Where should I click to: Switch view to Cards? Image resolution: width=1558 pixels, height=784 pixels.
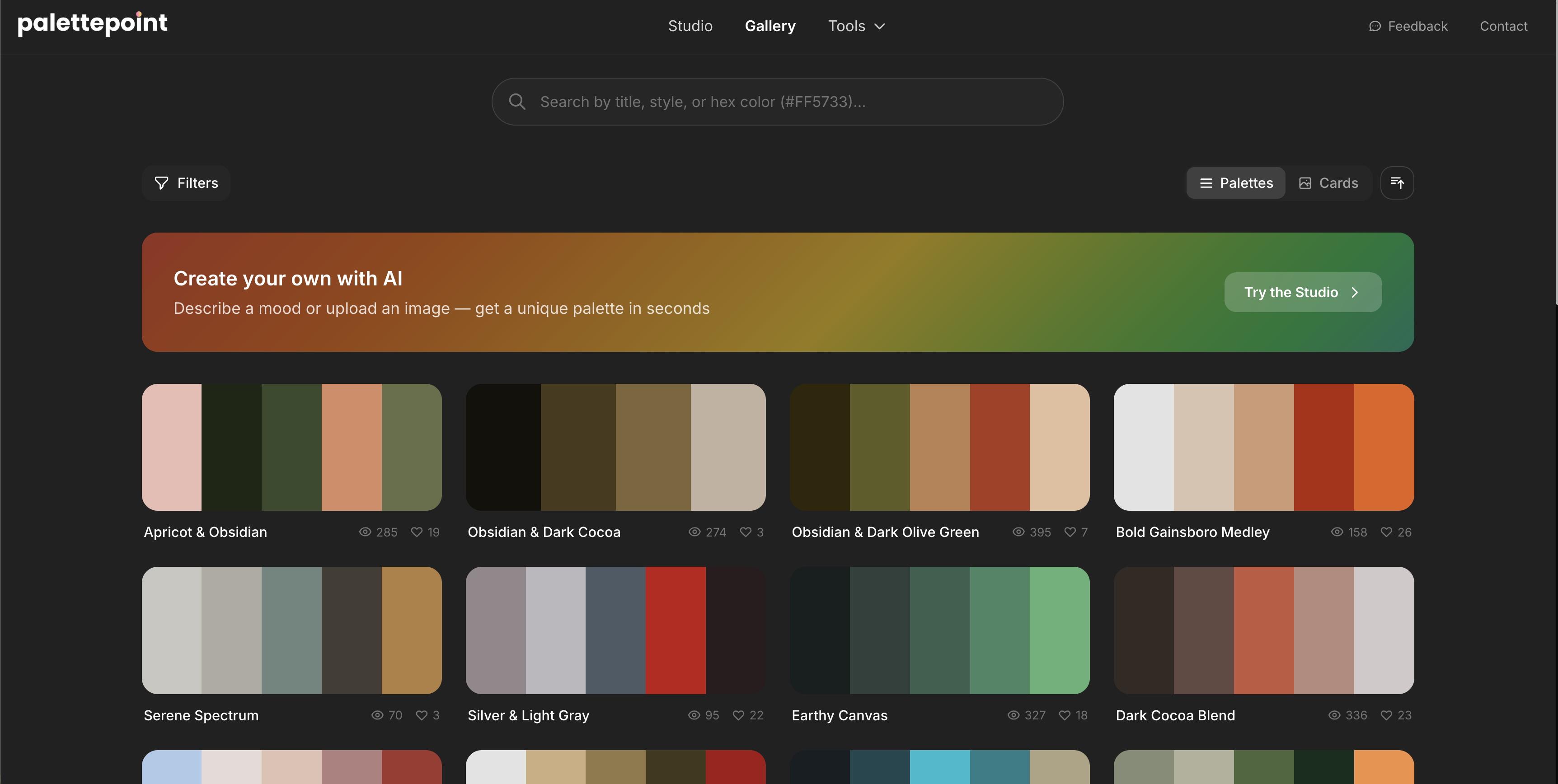click(x=1328, y=182)
